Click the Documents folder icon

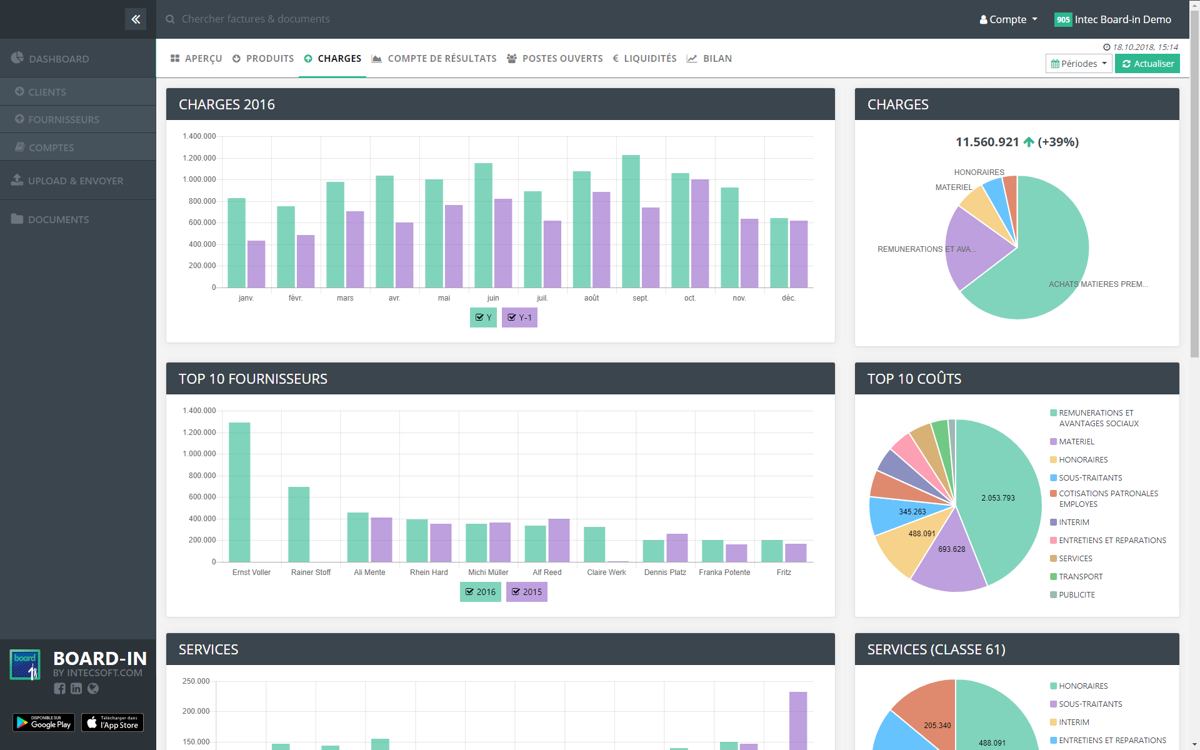pyautogui.click(x=17, y=219)
